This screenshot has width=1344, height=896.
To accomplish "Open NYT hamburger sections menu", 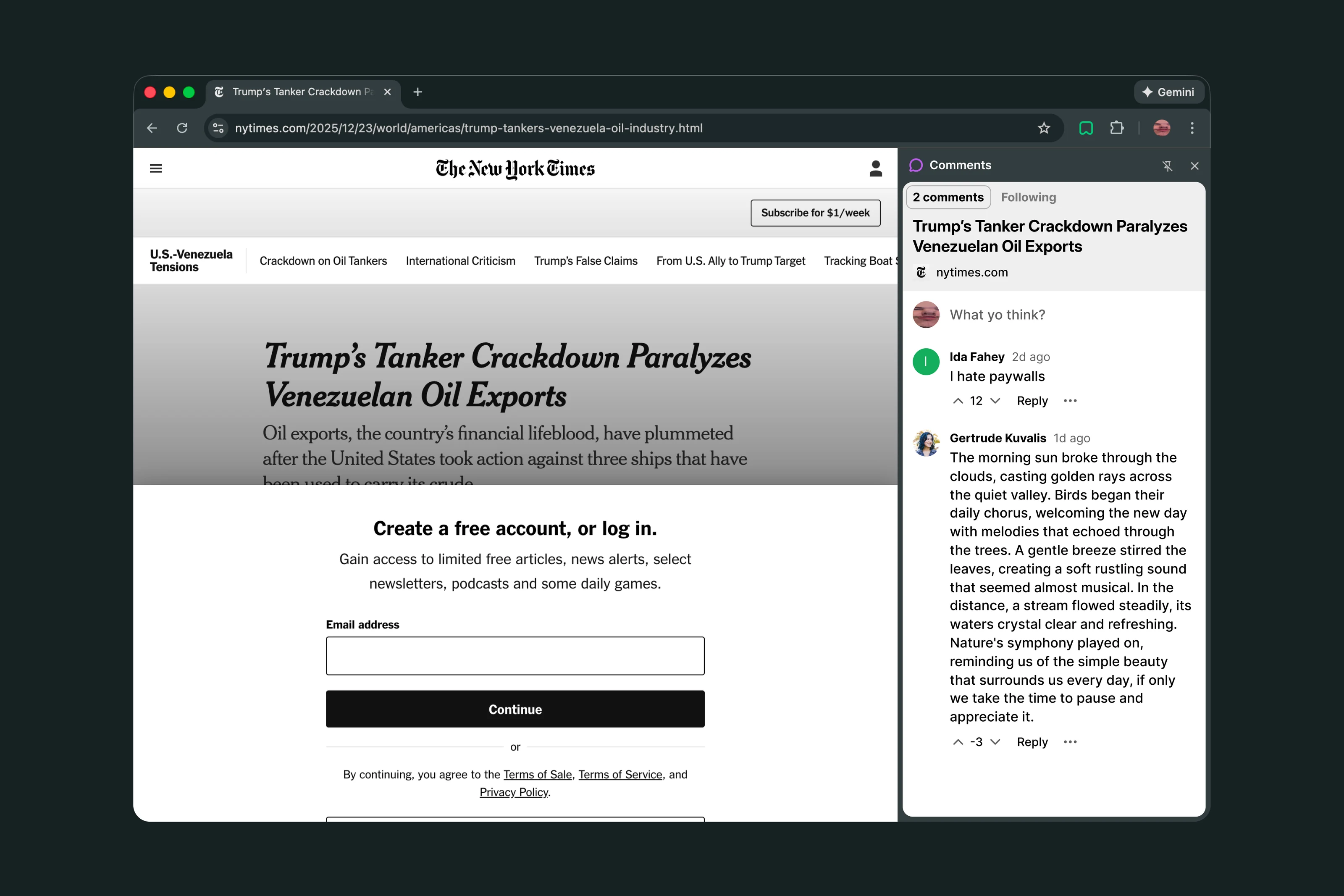I will (x=156, y=168).
